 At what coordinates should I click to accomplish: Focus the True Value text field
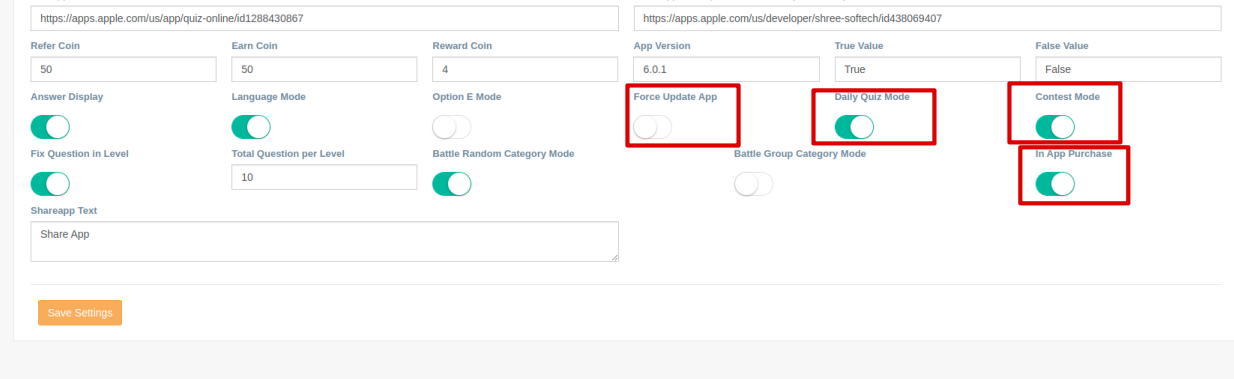coord(927,69)
